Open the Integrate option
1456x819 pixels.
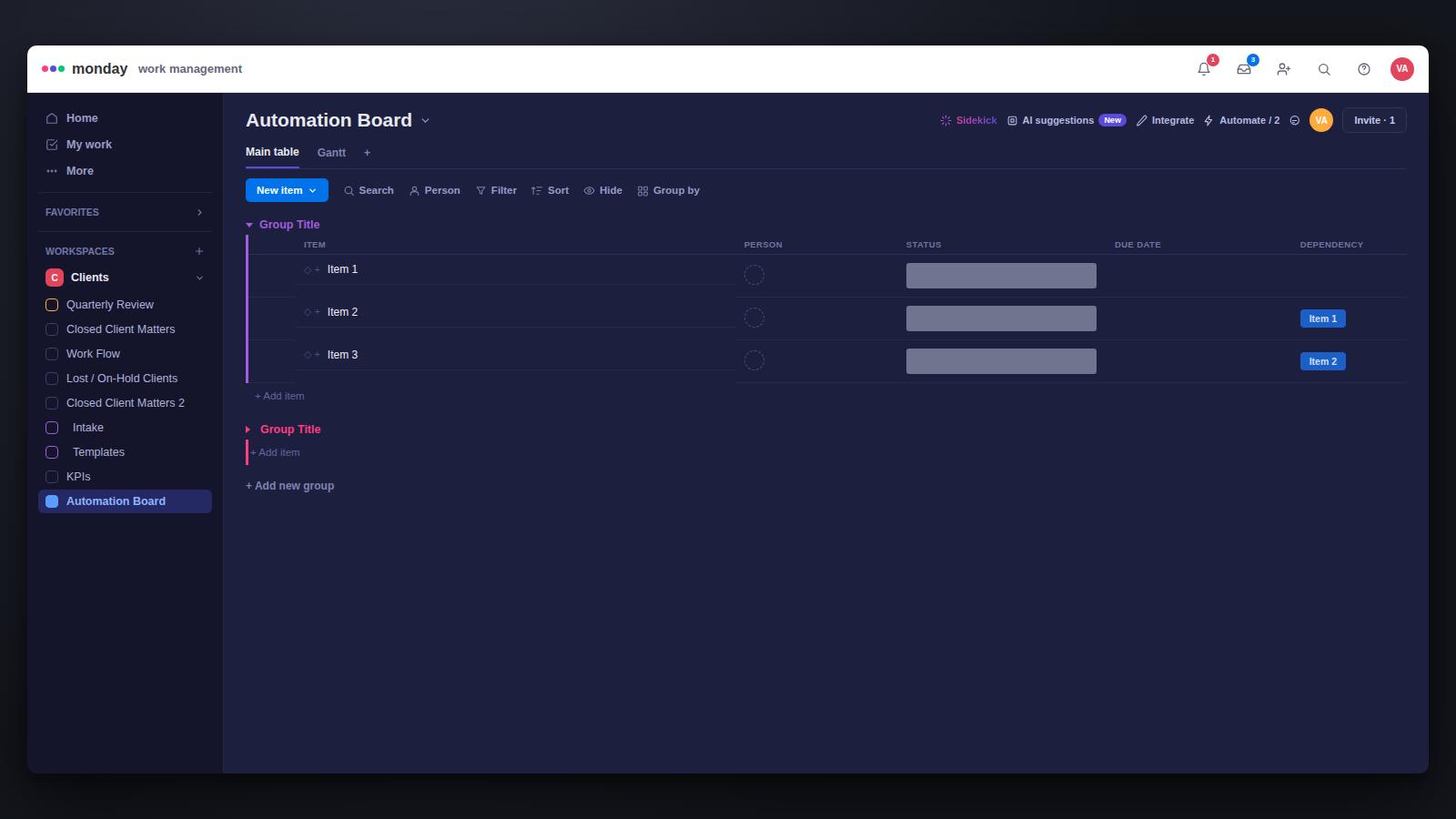pos(1165,120)
